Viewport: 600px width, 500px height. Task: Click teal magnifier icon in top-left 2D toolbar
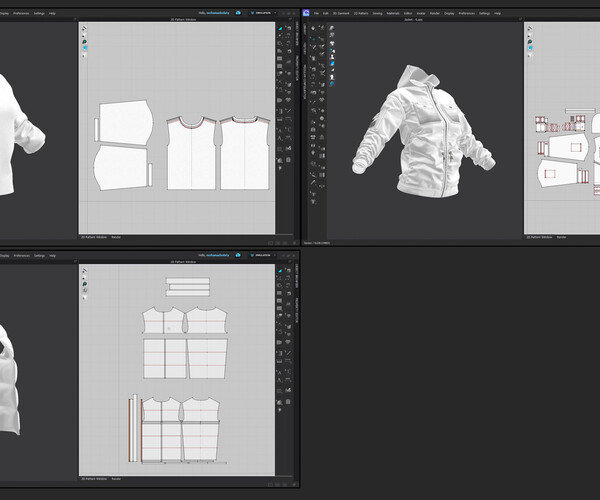[85, 41]
